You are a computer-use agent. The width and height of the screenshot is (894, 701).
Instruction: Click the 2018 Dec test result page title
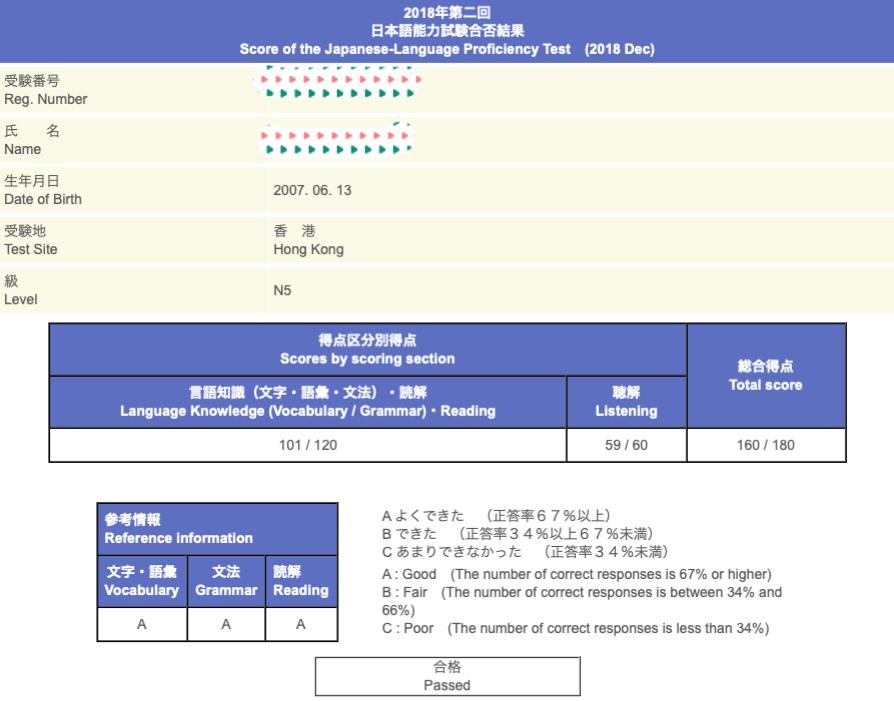(x=447, y=31)
